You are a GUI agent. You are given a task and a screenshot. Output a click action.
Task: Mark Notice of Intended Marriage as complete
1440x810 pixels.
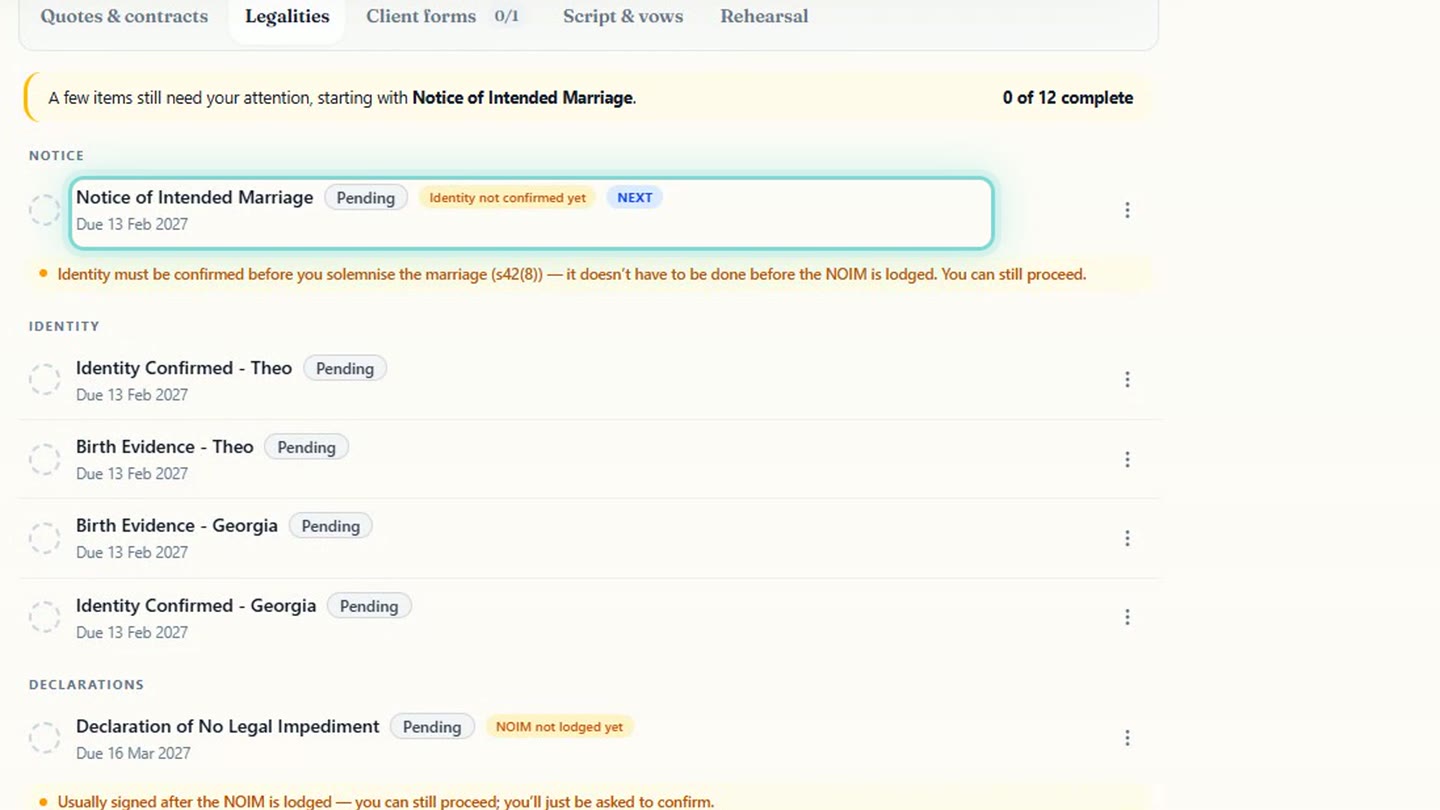click(44, 210)
